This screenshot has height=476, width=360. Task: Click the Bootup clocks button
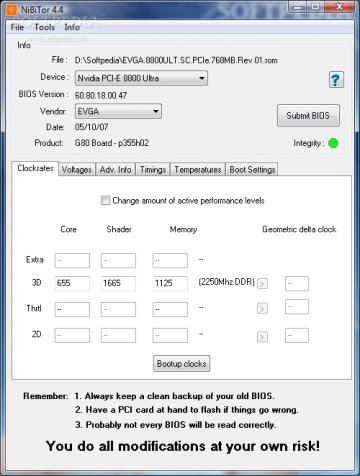point(182,364)
